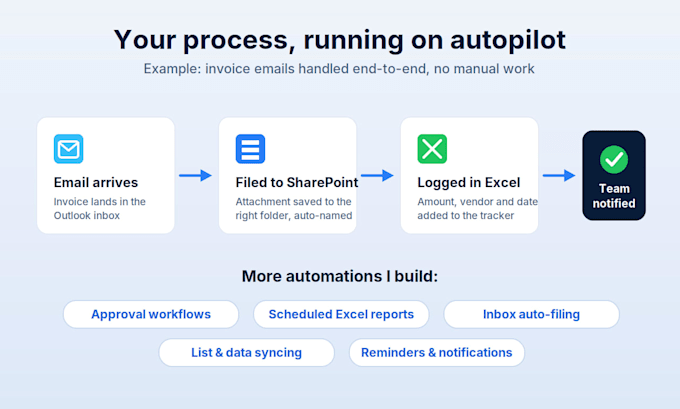The height and width of the screenshot is (409, 680).
Task: Select the Scheduled Excel reports pill
Action: click(x=341, y=314)
